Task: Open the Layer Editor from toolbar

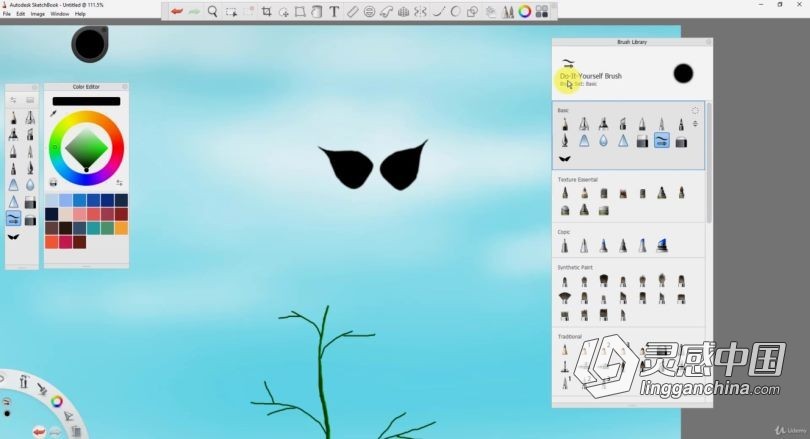Action: [x=490, y=11]
